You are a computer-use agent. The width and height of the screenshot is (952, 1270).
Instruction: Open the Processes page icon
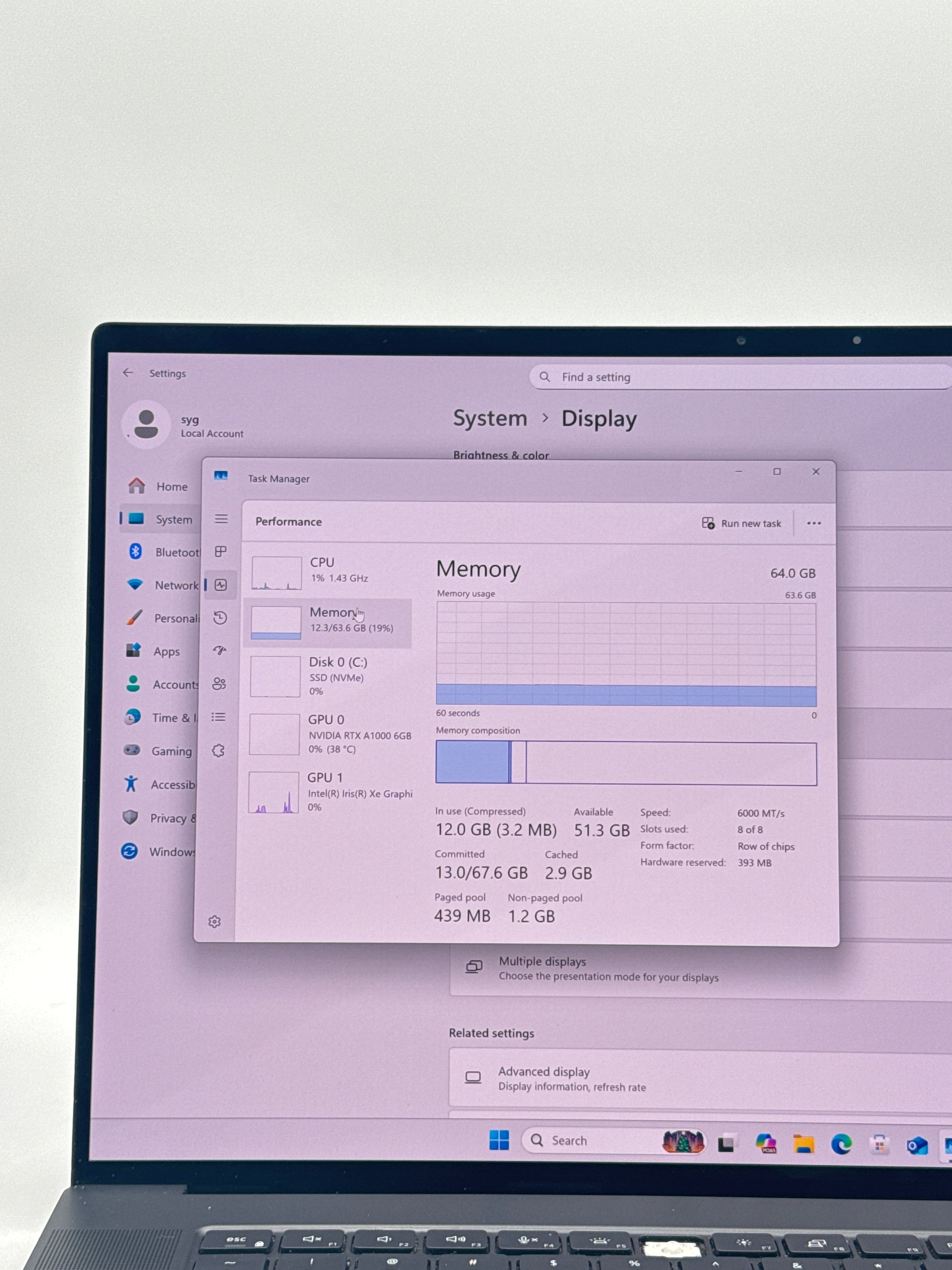[220, 552]
